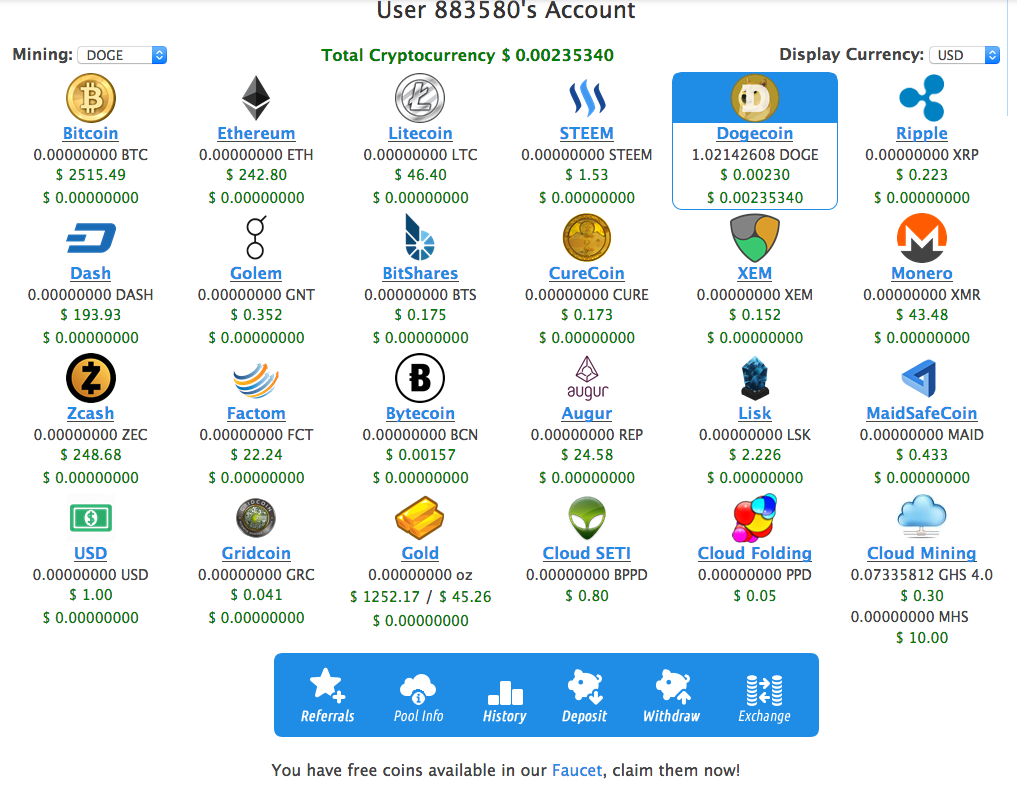Change the Display Currency dropdown

[964, 55]
